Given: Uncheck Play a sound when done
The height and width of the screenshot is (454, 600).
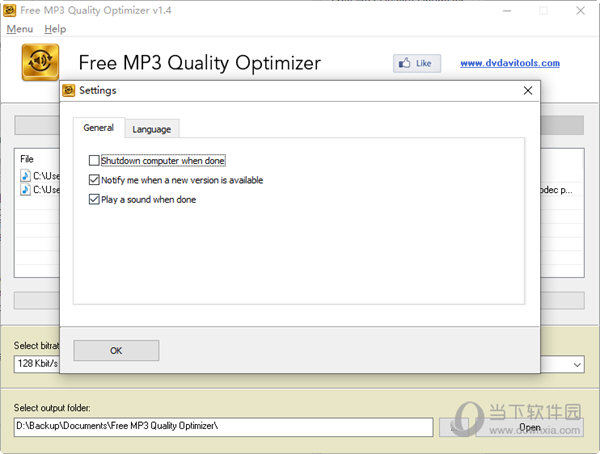Looking at the screenshot, I should pos(94,199).
